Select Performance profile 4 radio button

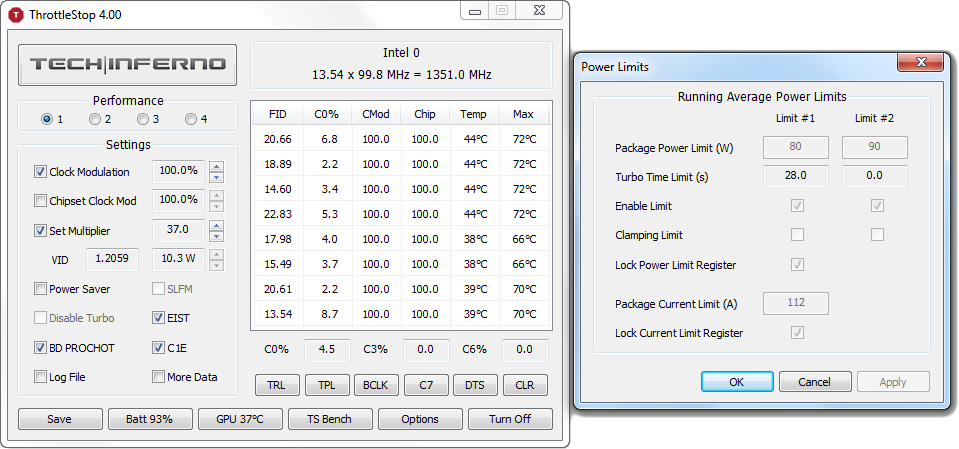191,119
